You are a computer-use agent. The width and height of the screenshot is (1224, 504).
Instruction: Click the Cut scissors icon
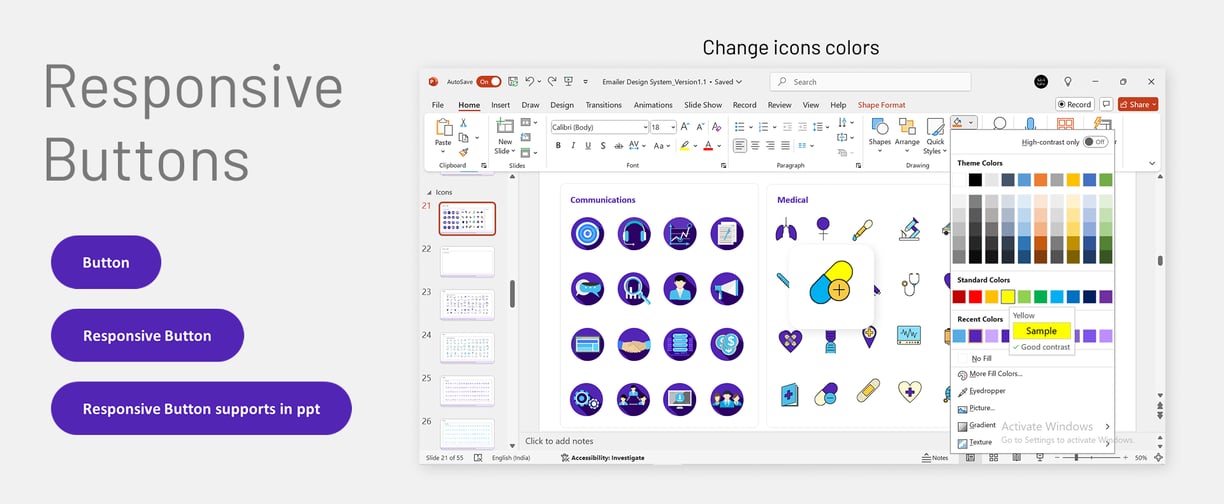point(464,123)
